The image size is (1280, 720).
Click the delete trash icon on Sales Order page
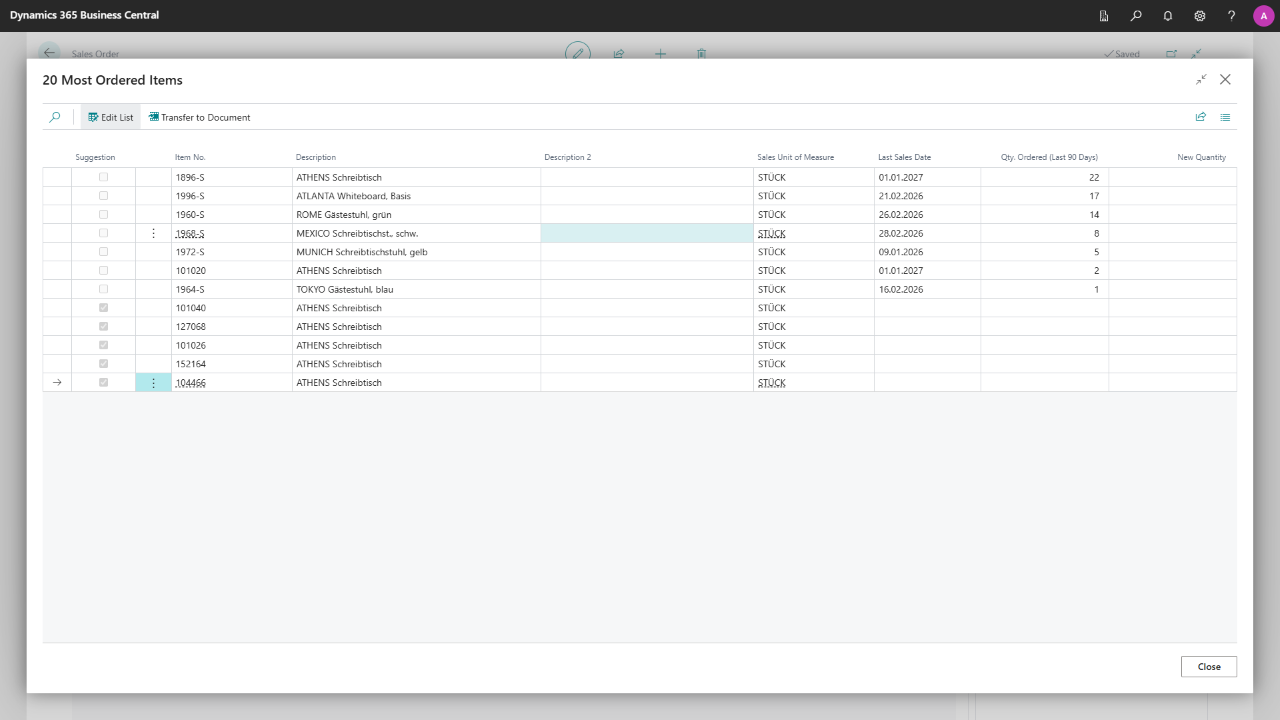[x=702, y=53]
